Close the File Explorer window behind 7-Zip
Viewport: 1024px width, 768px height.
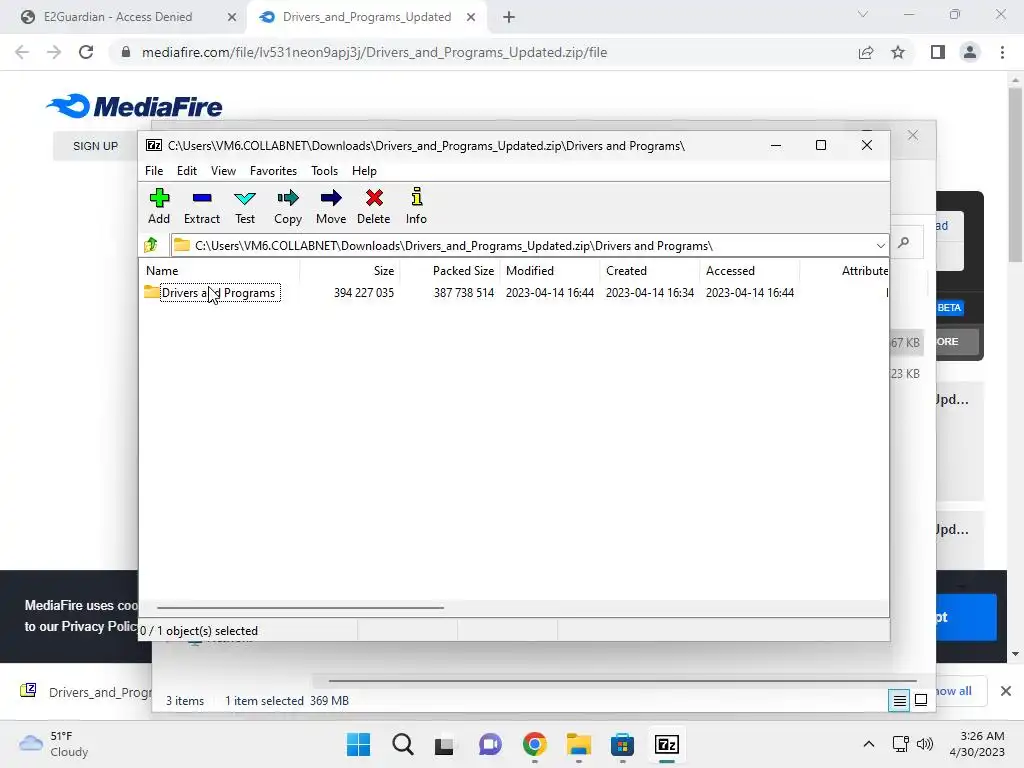click(913, 135)
